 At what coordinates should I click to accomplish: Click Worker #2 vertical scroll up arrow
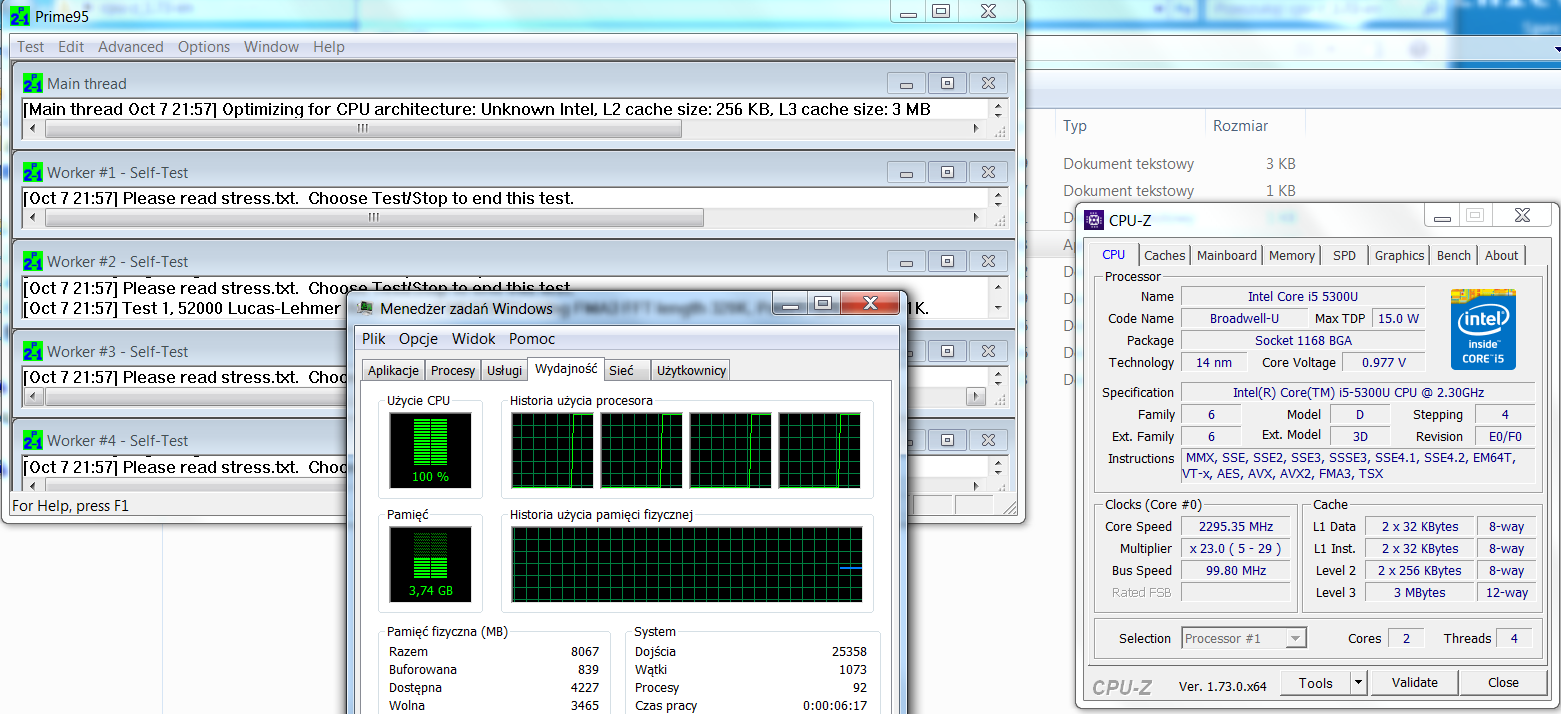click(997, 285)
